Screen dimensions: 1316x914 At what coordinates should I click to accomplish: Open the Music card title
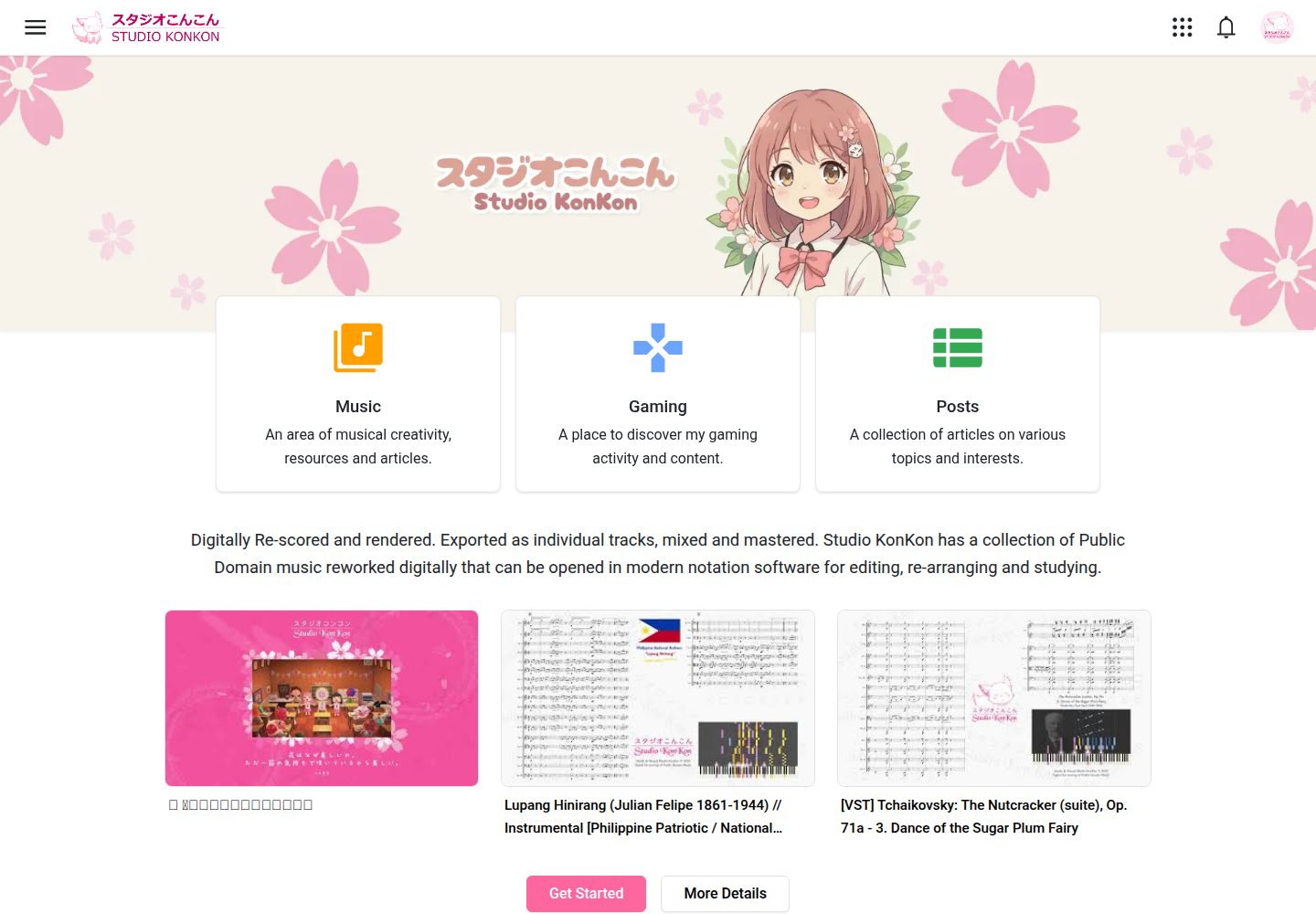coord(358,407)
